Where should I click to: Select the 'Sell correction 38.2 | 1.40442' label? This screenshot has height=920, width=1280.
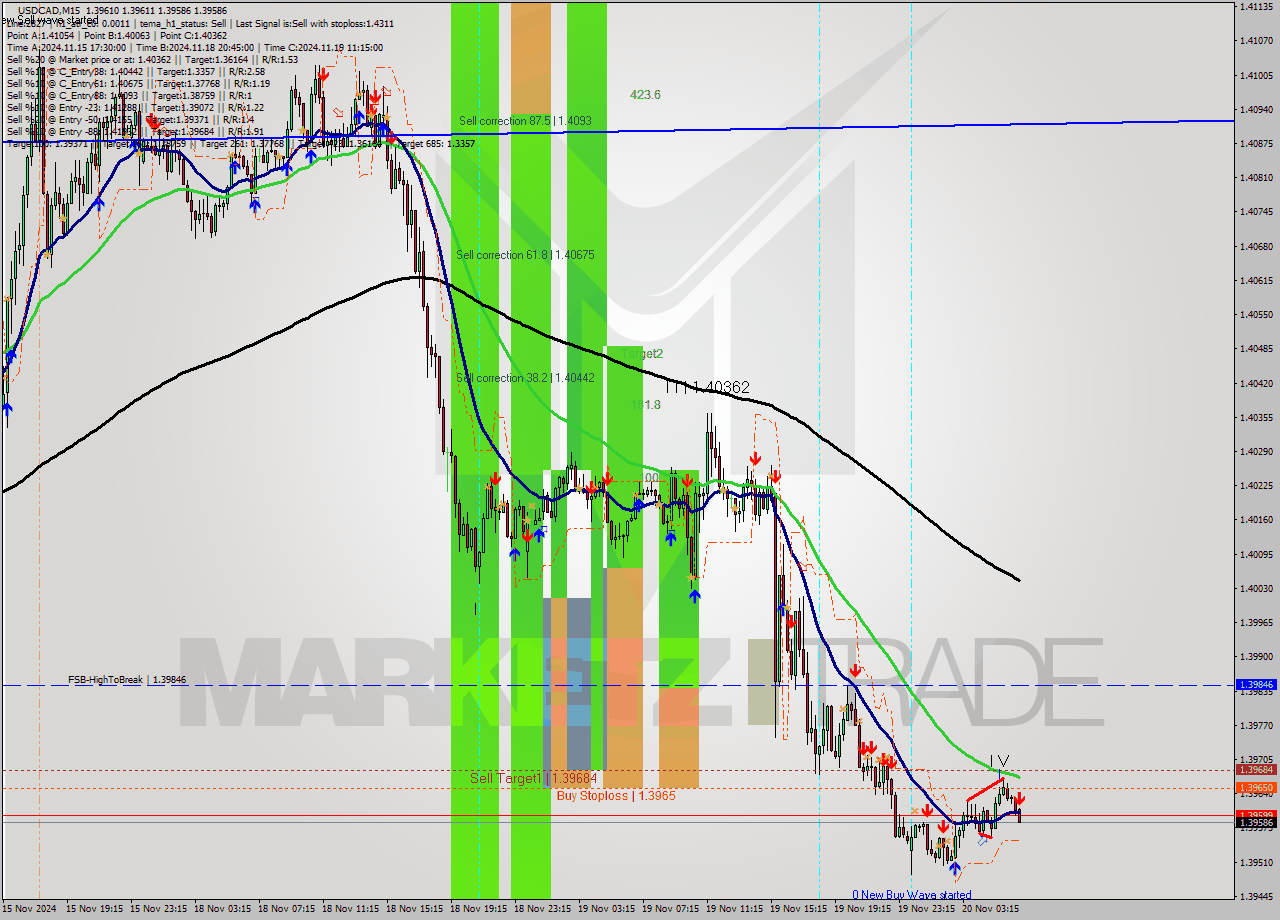click(525, 378)
